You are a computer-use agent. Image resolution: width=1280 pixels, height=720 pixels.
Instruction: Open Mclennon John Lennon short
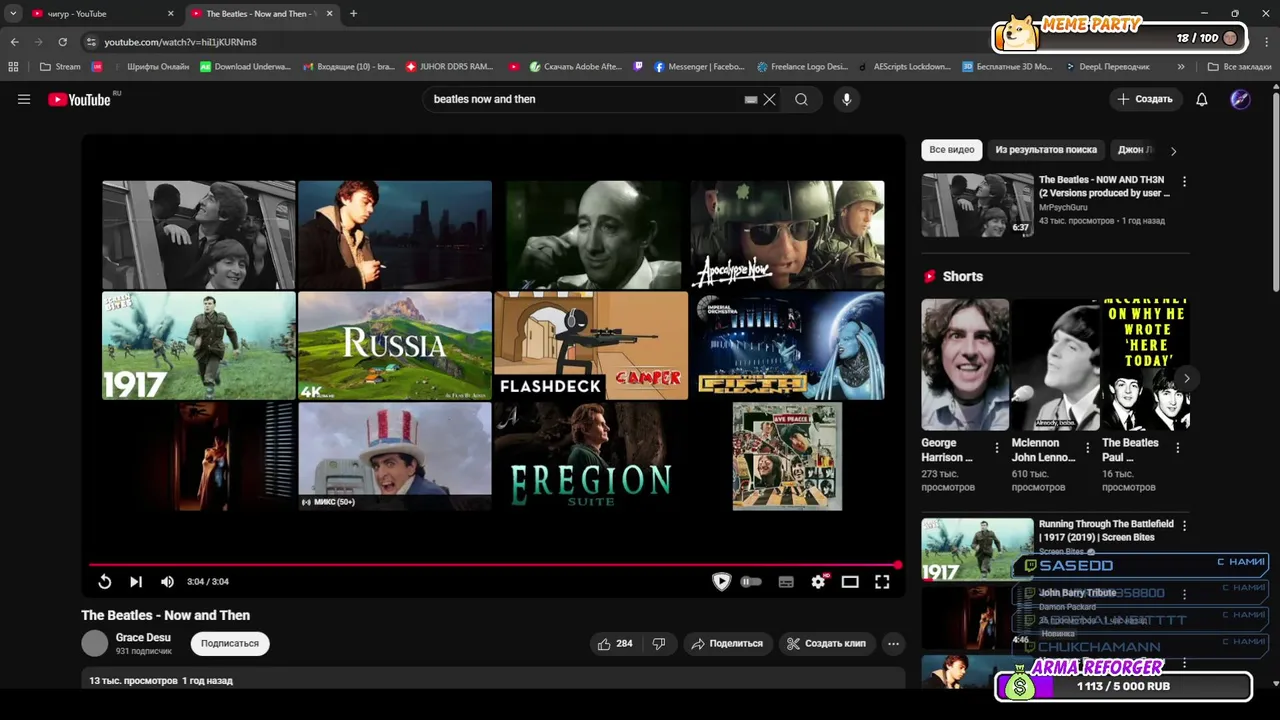(1055, 364)
